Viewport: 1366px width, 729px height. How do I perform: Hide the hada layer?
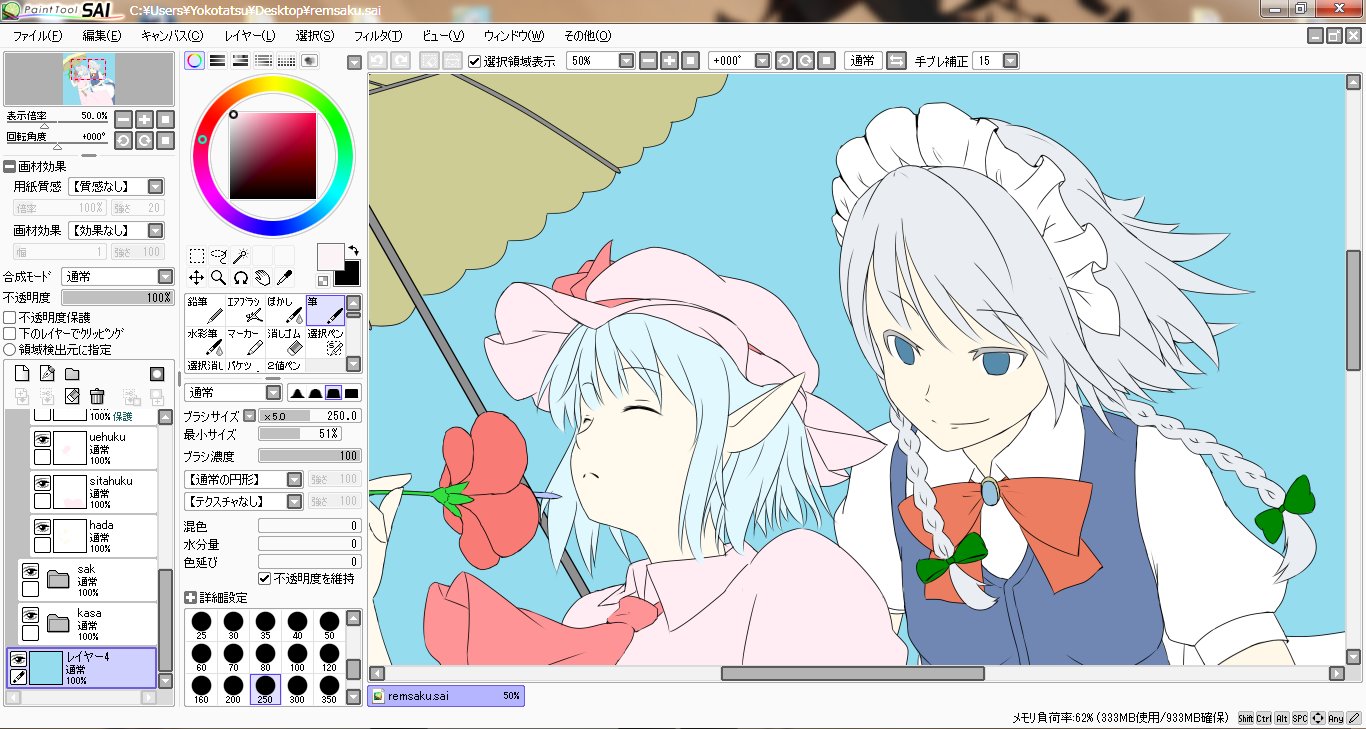click(x=42, y=527)
